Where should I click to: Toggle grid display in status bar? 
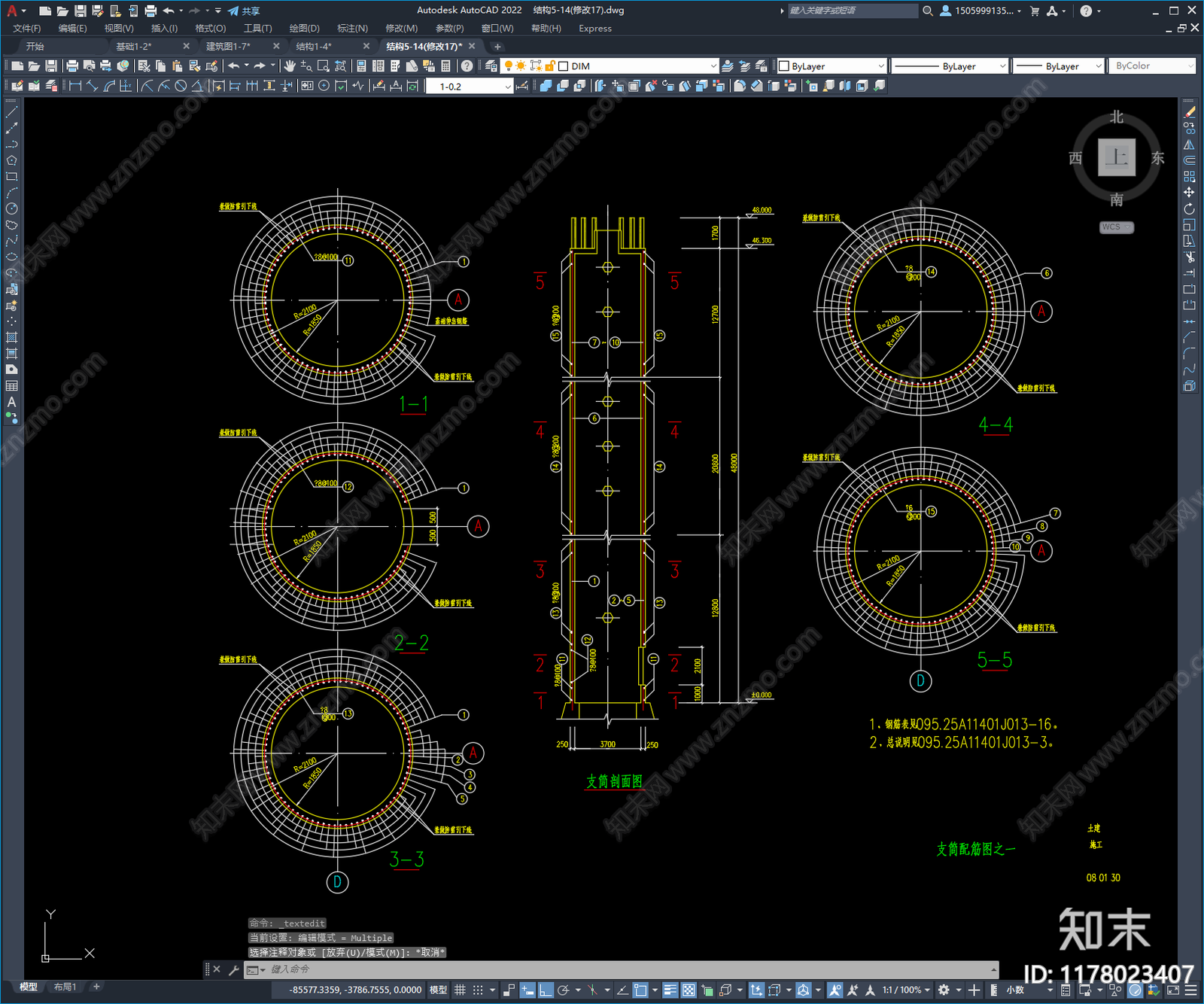[x=460, y=990]
